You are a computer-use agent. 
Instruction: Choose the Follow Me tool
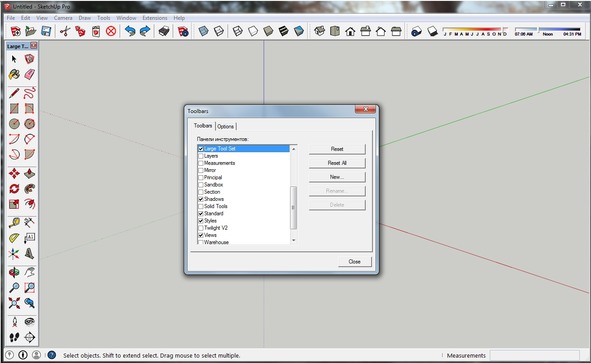coord(29,188)
